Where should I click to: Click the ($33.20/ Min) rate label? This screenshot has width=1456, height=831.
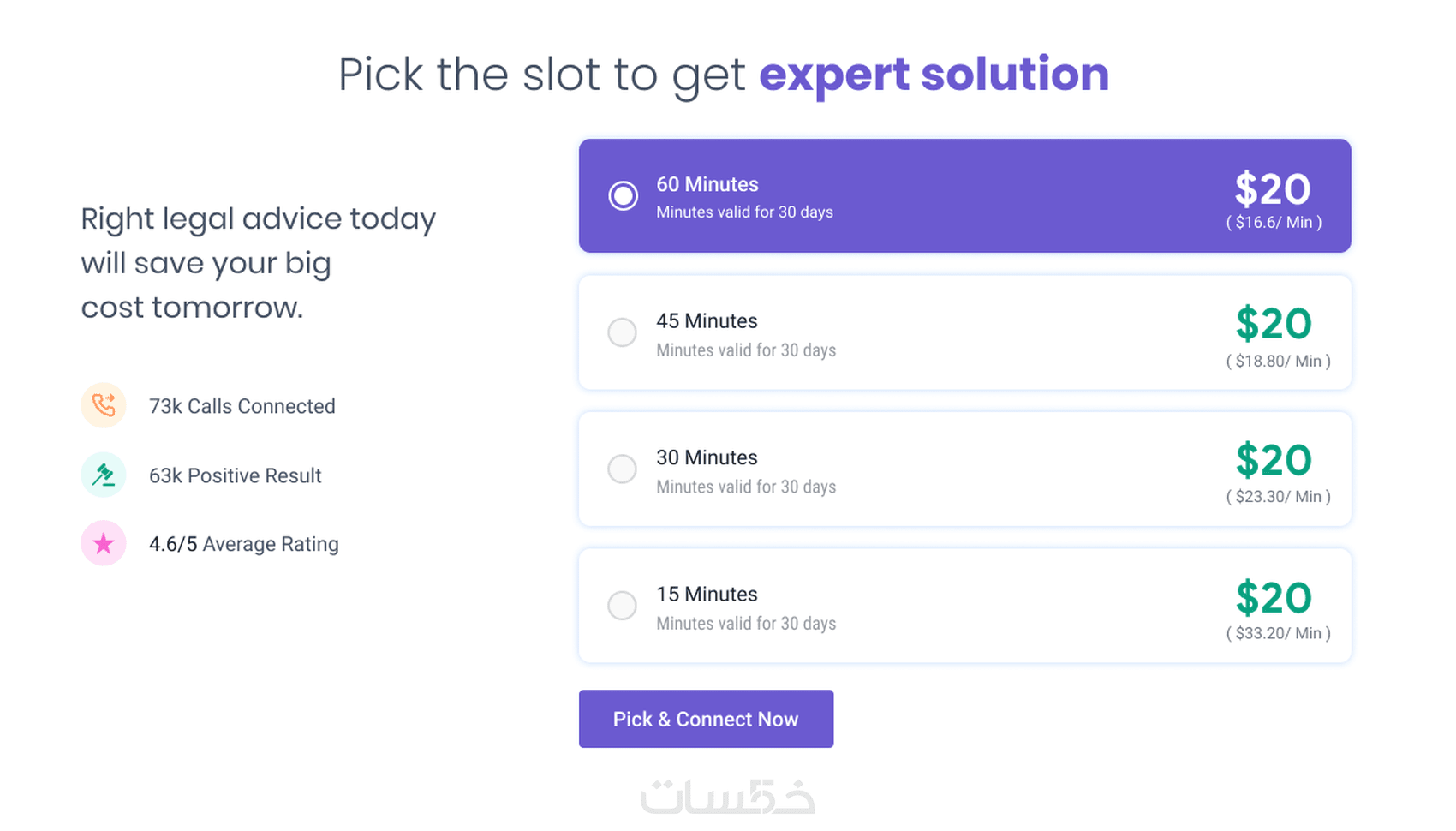click(x=1278, y=633)
